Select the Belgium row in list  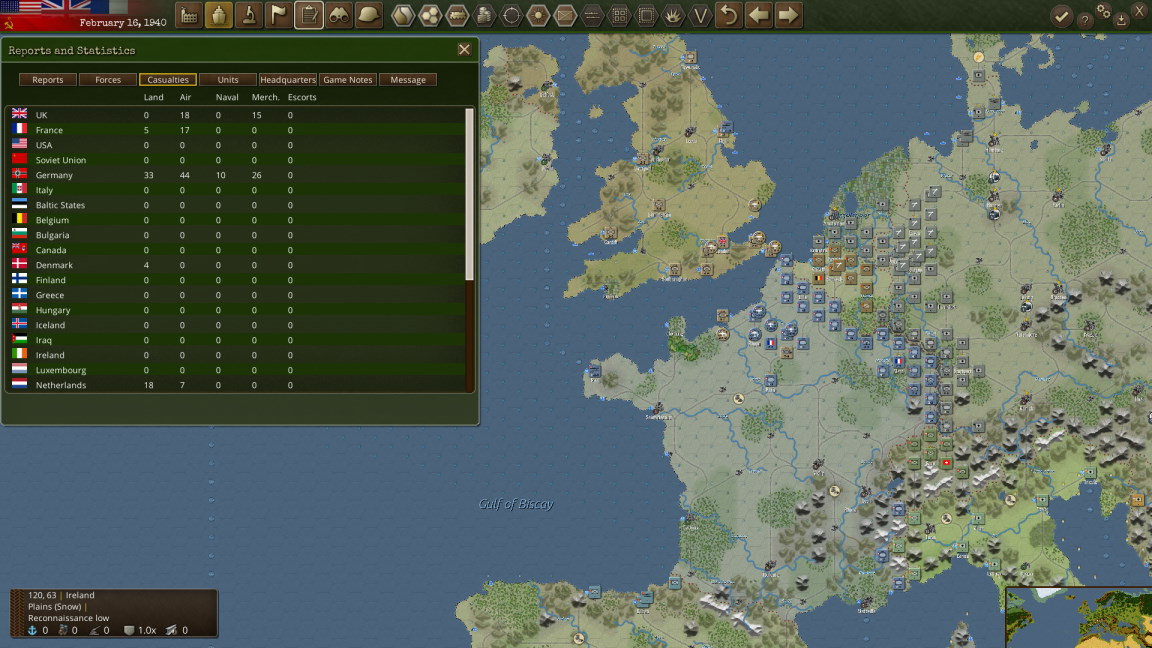coord(235,220)
